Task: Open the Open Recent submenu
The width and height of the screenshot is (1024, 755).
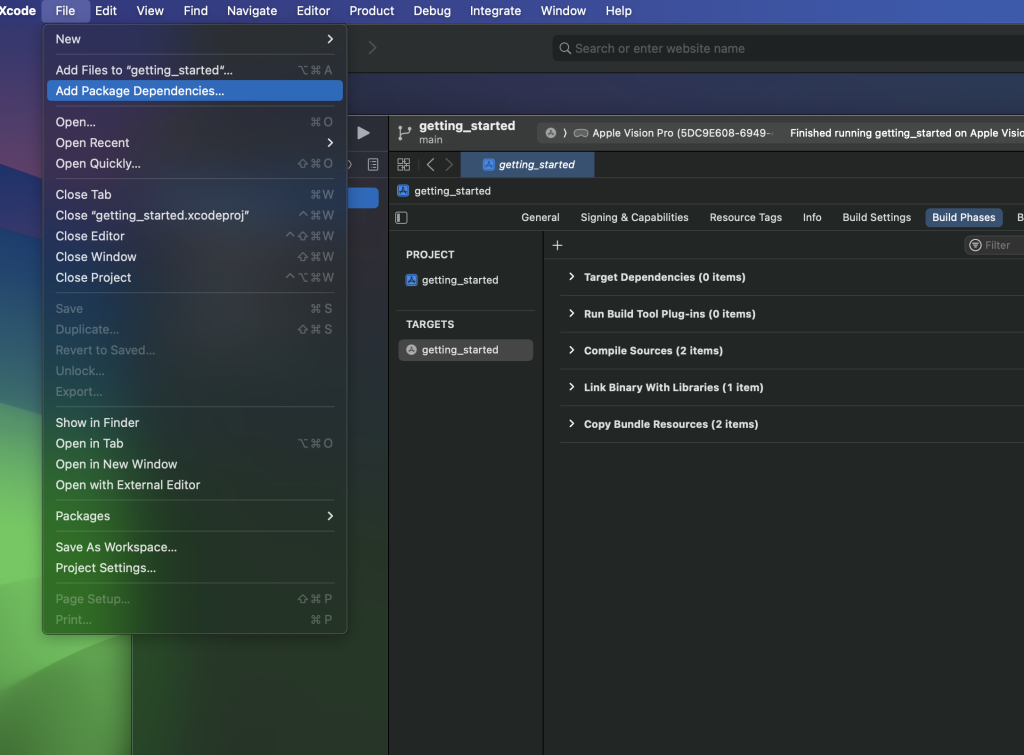Action: click(195, 143)
